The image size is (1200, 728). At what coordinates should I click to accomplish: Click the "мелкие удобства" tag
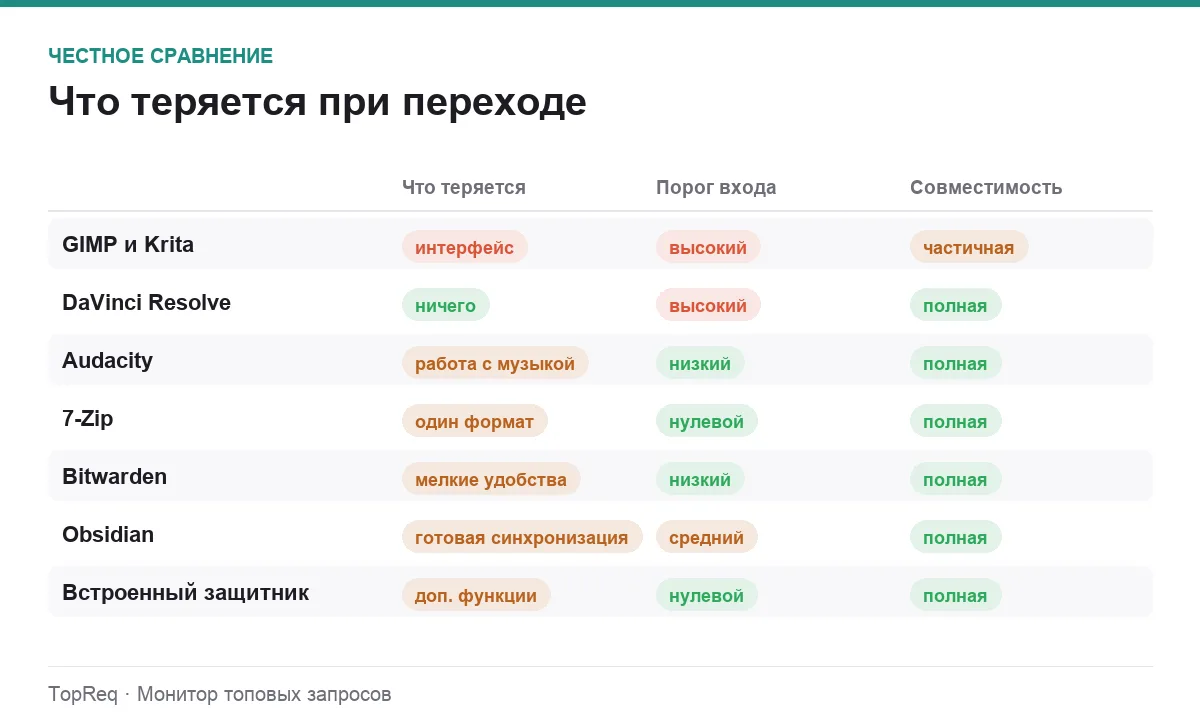pos(491,479)
